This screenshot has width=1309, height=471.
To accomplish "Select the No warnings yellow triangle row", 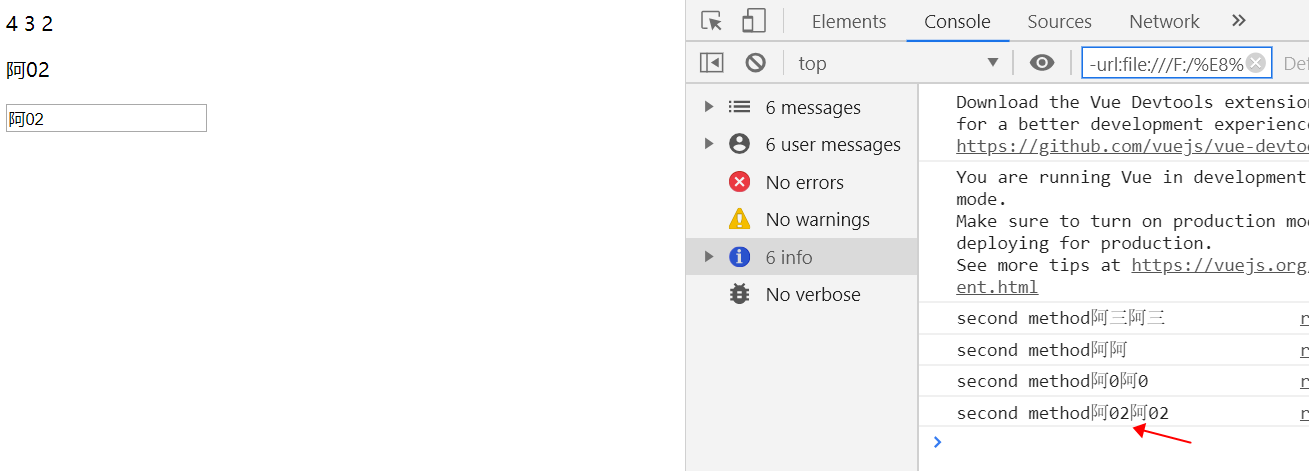I will 802,219.
